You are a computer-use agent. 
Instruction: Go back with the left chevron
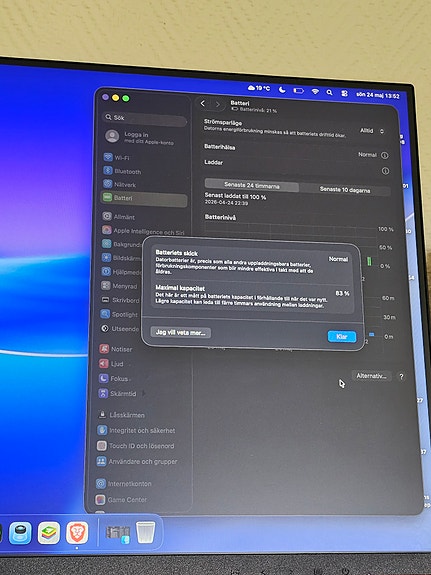pyautogui.click(x=202, y=104)
